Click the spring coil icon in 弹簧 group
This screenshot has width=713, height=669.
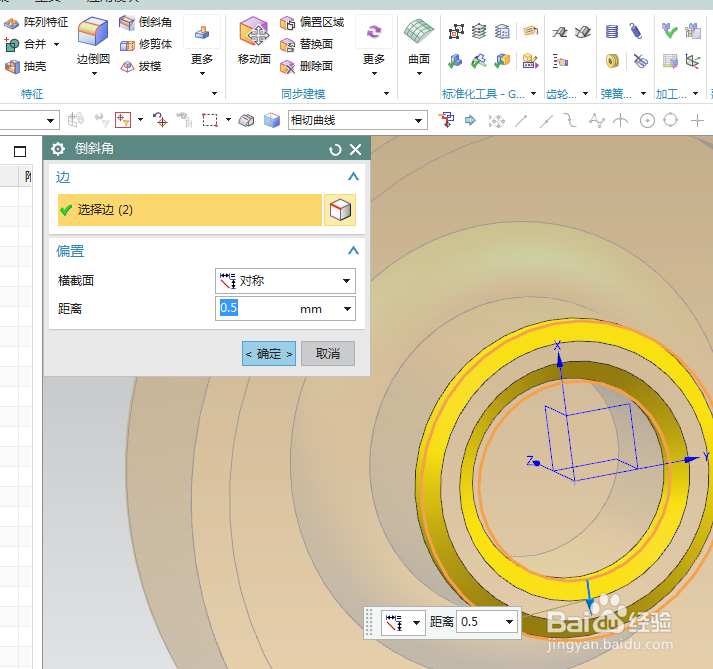[x=612, y=31]
